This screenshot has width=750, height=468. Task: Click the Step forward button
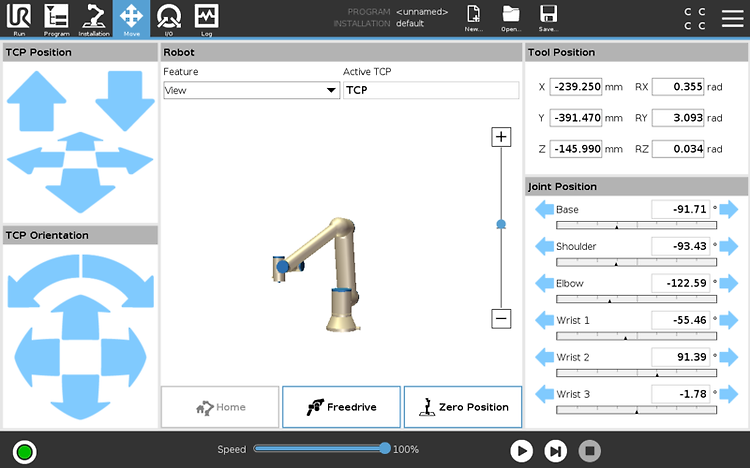point(555,451)
